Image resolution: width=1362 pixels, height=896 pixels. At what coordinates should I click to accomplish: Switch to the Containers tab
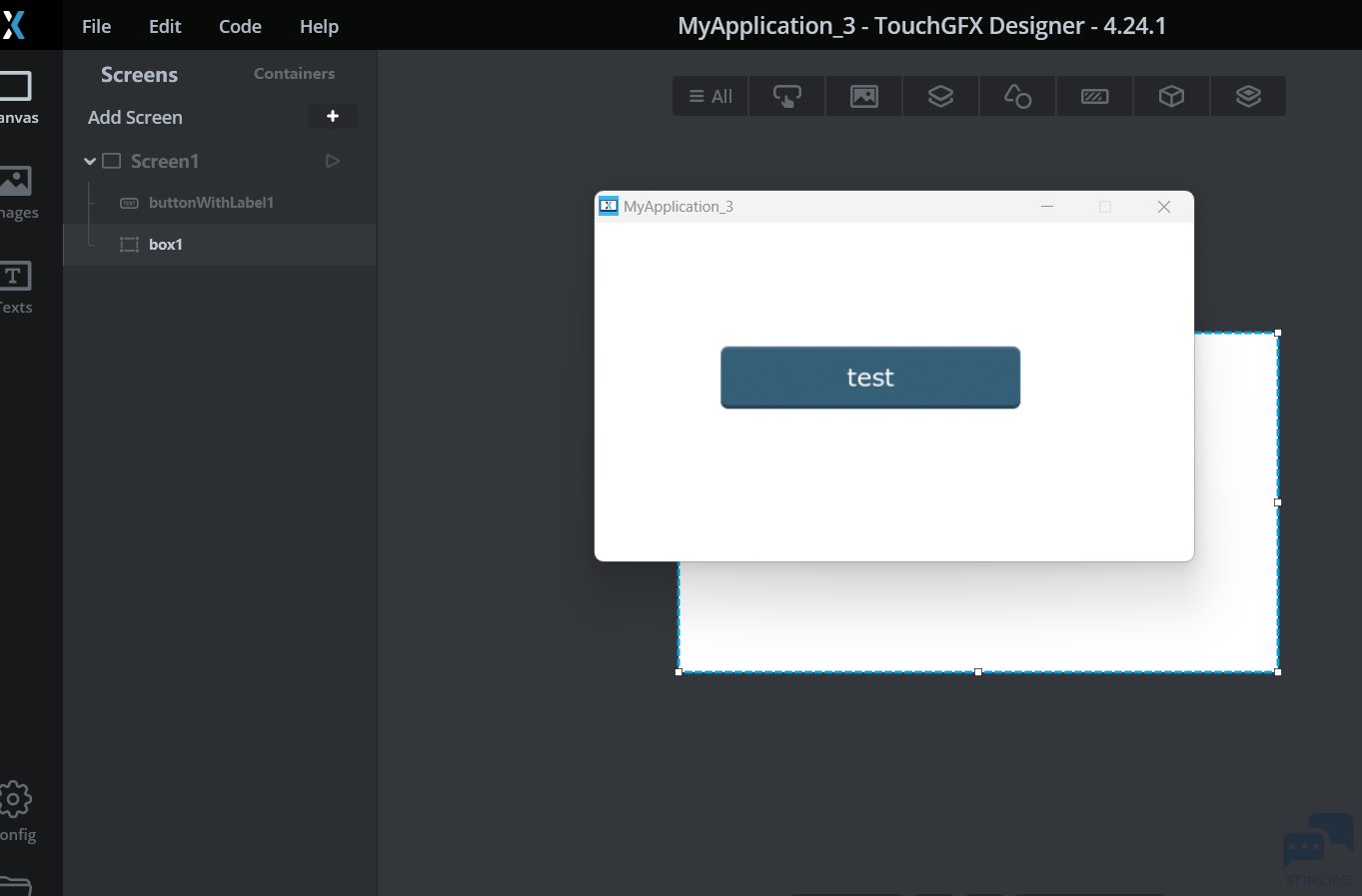tap(294, 74)
